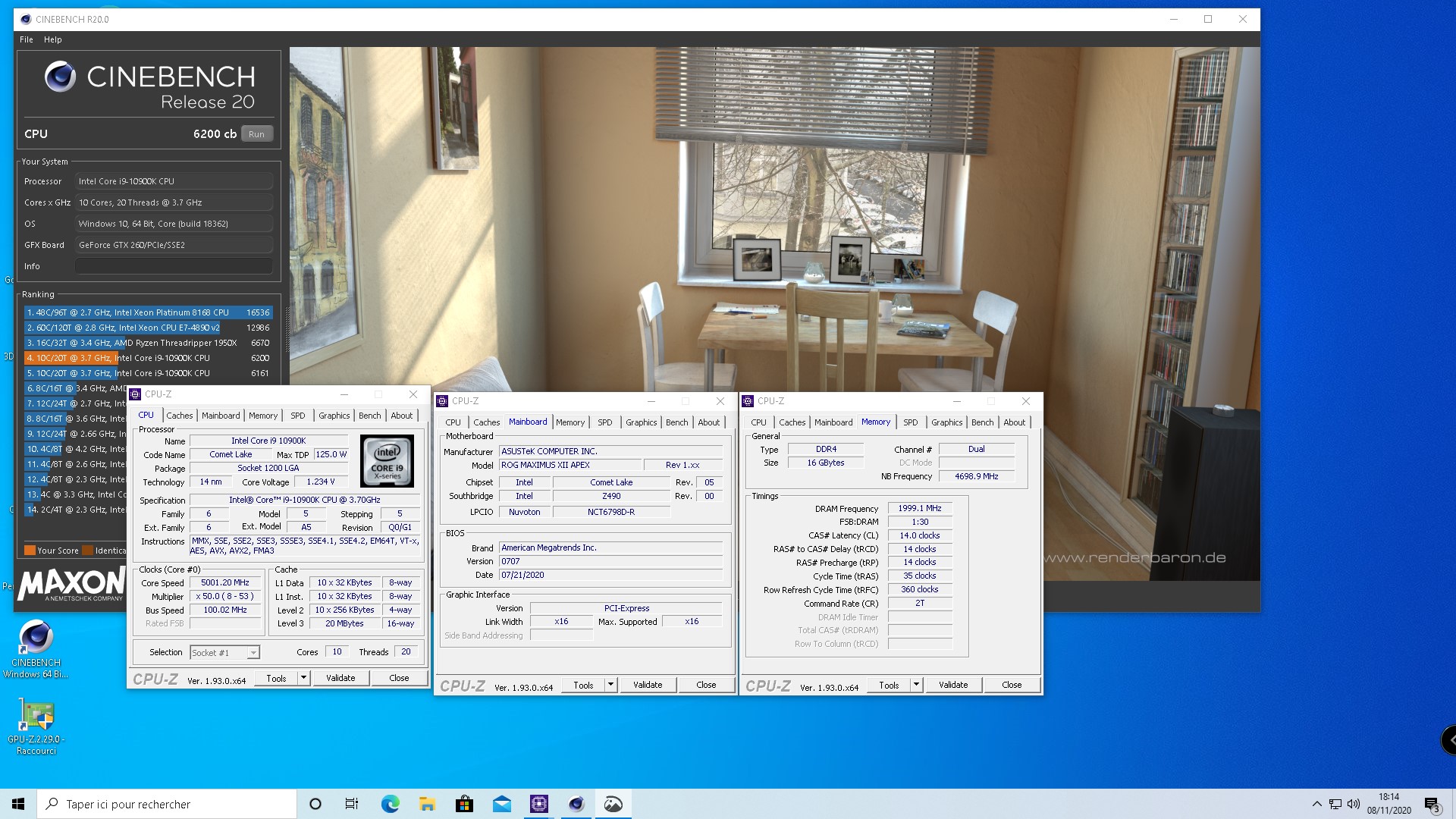
Task: Click the Intel Core i9 logo image
Action: click(x=387, y=460)
